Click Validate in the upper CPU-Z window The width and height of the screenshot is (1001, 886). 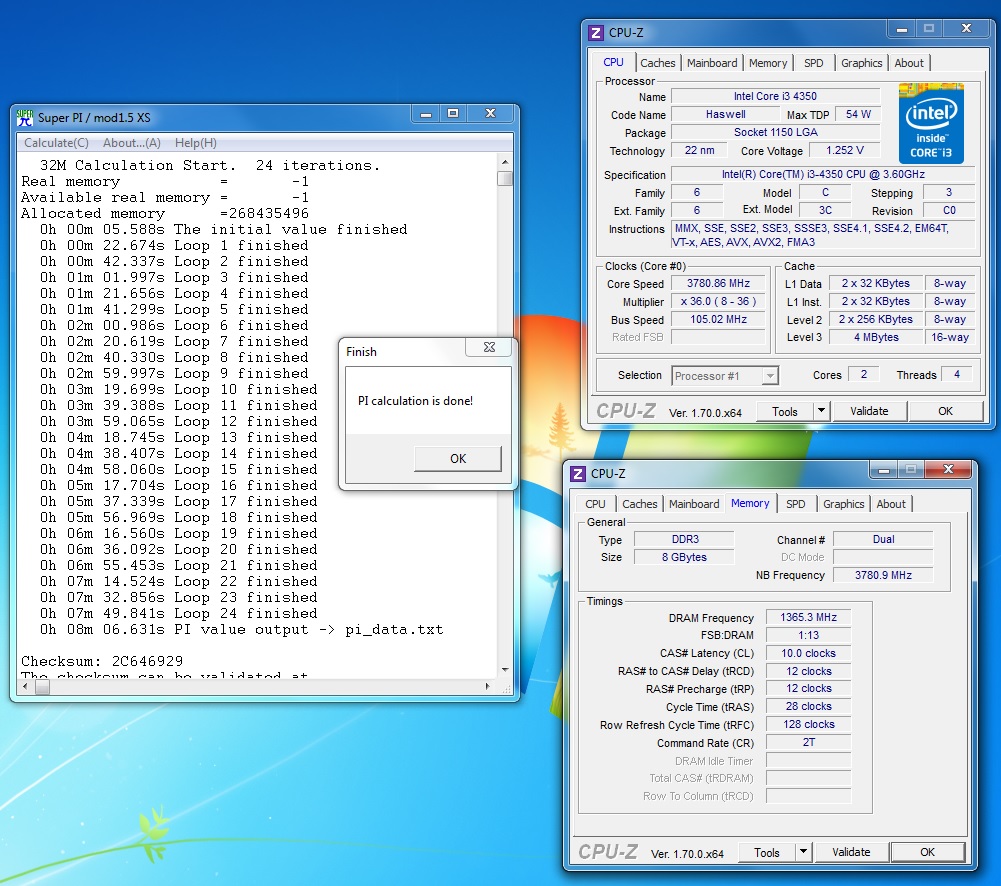(869, 412)
